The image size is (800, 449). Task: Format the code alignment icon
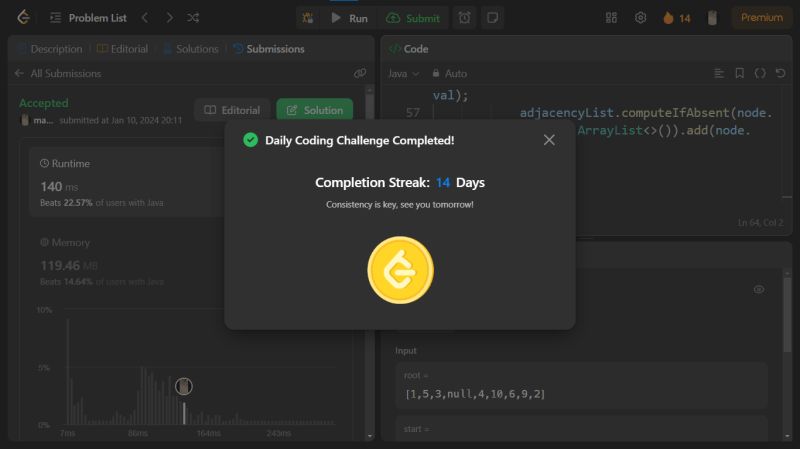719,73
